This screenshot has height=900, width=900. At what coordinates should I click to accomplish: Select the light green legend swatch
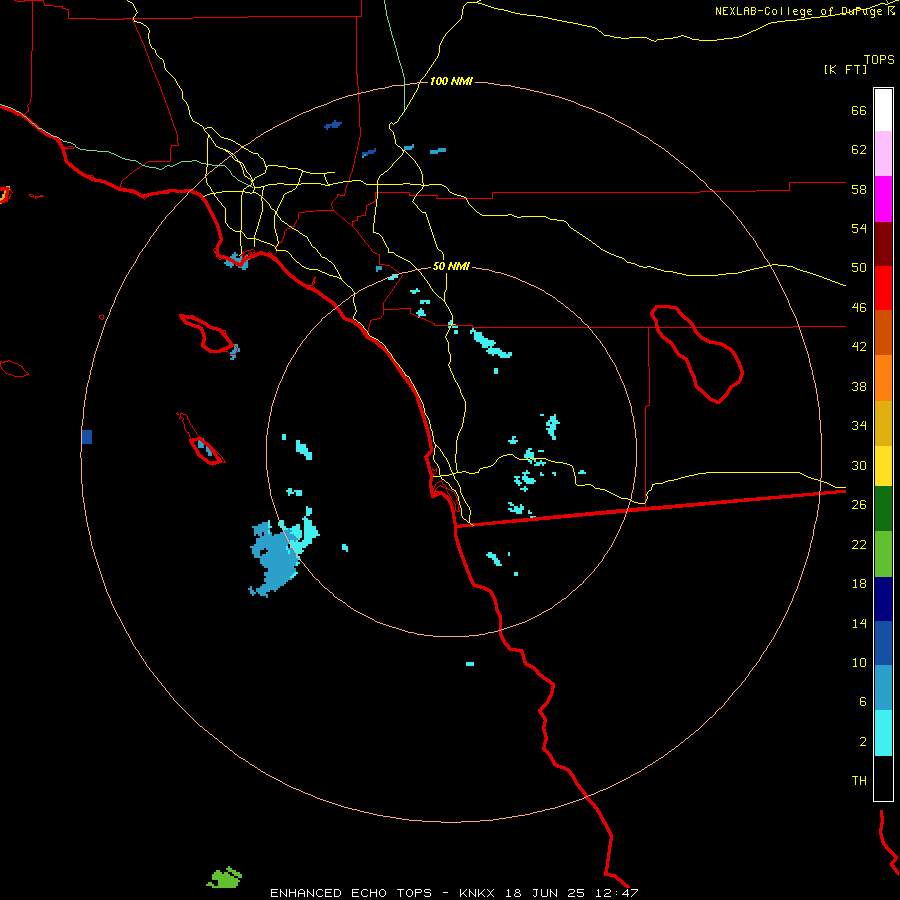[x=883, y=554]
